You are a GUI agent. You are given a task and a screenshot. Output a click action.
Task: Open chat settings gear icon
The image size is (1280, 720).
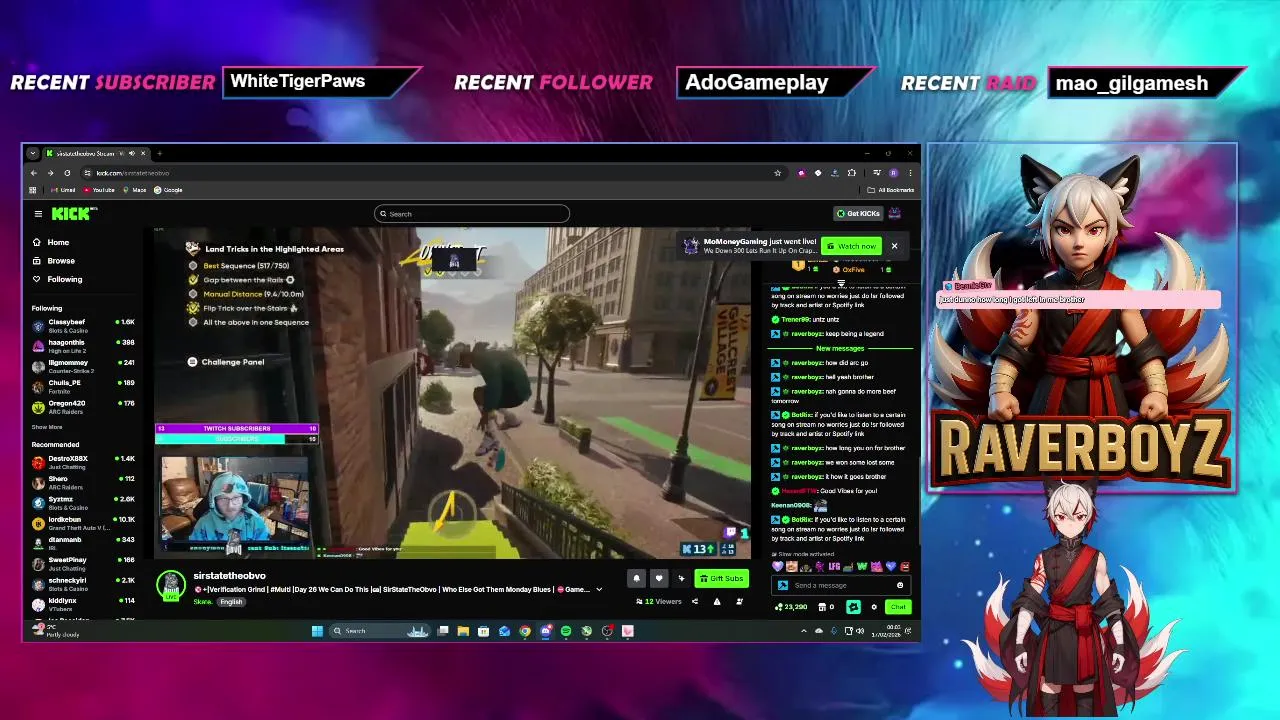[874, 607]
